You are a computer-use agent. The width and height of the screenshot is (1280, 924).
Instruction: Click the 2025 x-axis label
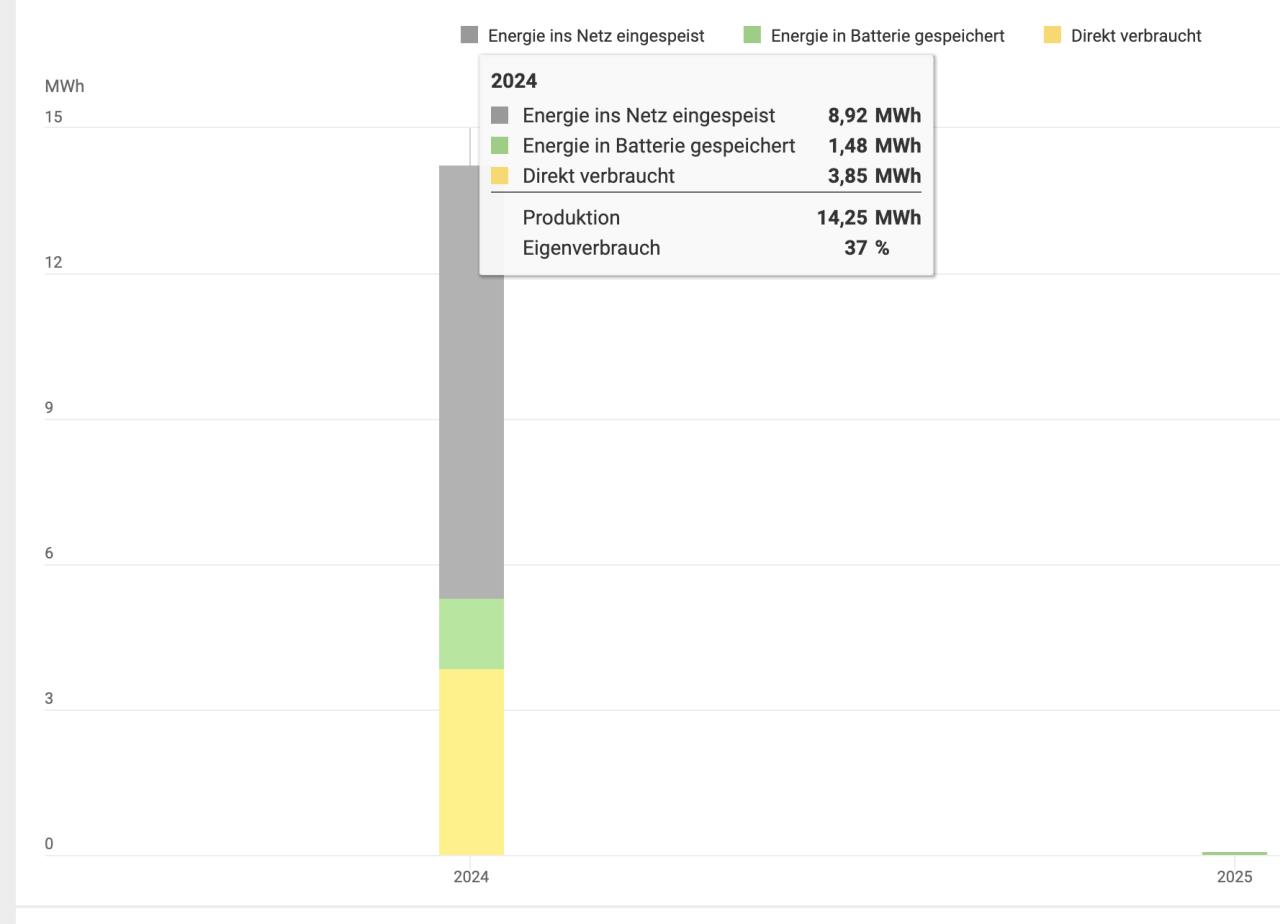(x=1234, y=877)
